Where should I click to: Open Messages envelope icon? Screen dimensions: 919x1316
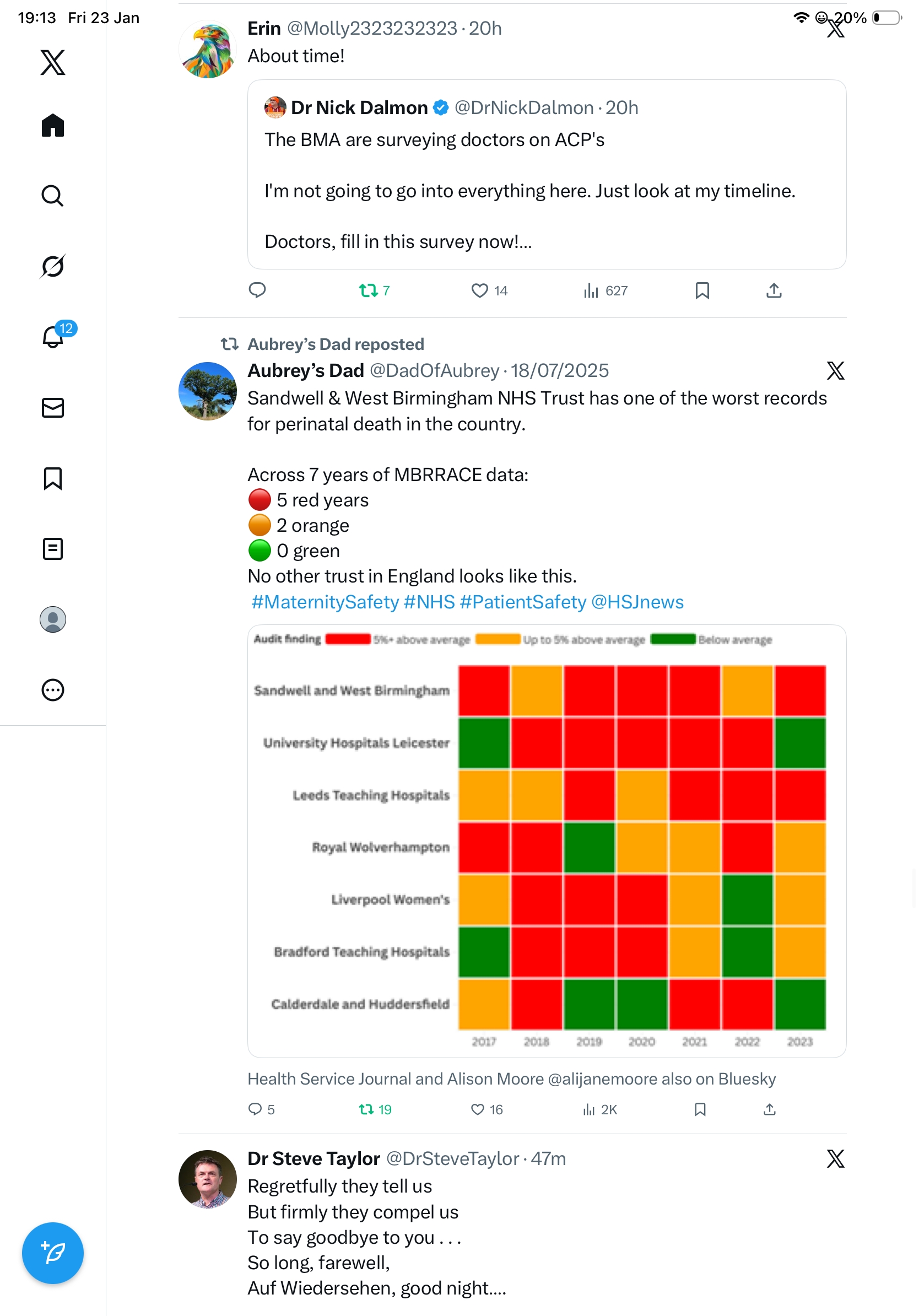(53, 407)
